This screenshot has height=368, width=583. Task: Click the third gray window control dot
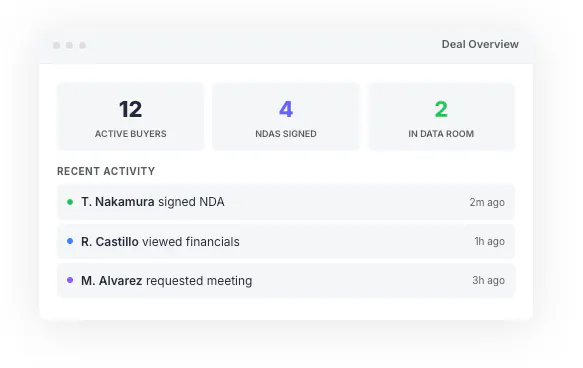pos(83,45)
